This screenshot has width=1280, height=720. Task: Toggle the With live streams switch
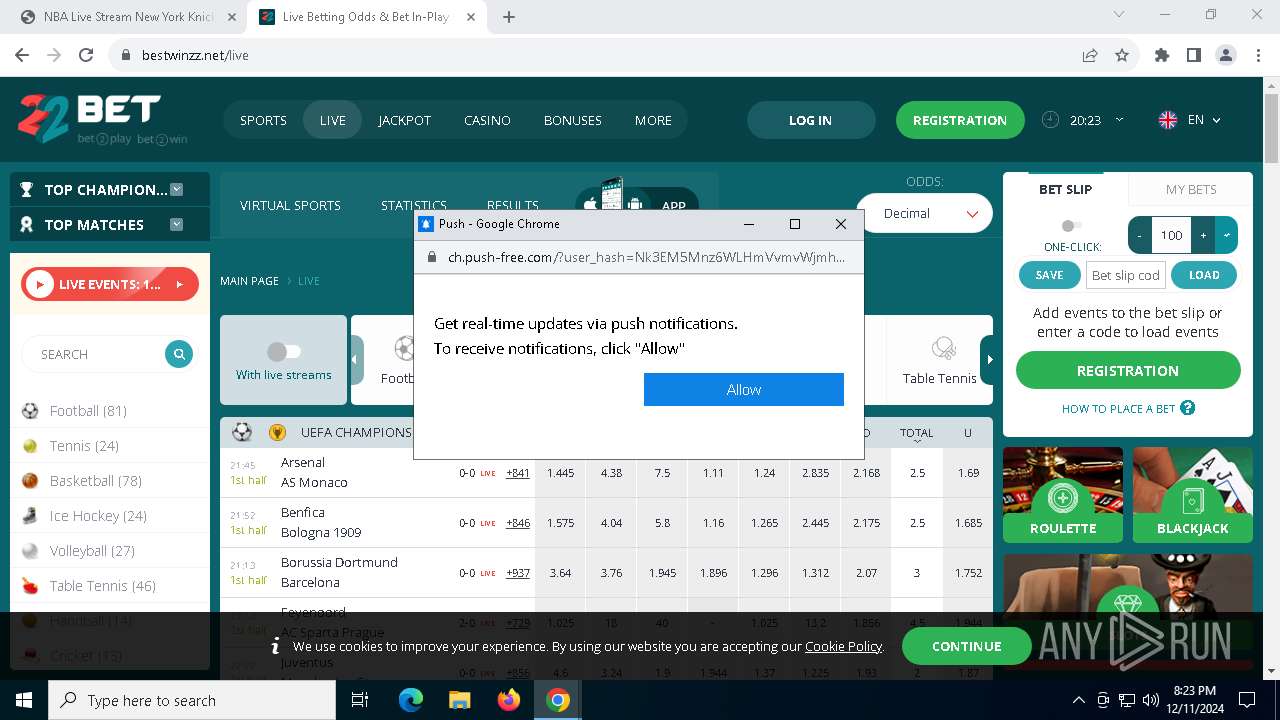coord(284,352)
